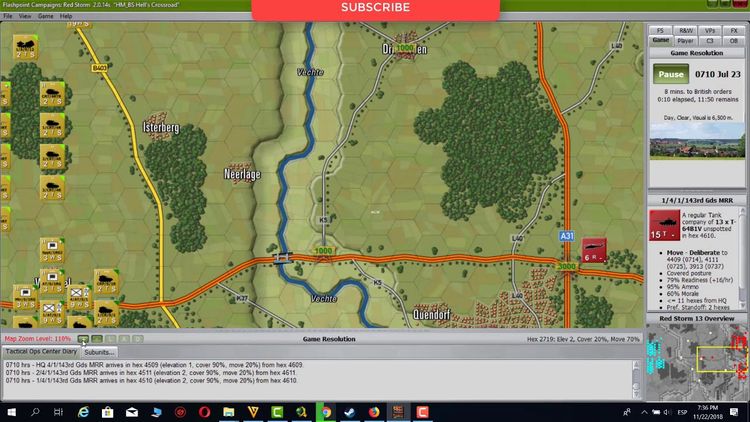This screenshot has width=750, height=422.
Task: Select the red helicopter unit counter near A31
Action: point(594,250)
